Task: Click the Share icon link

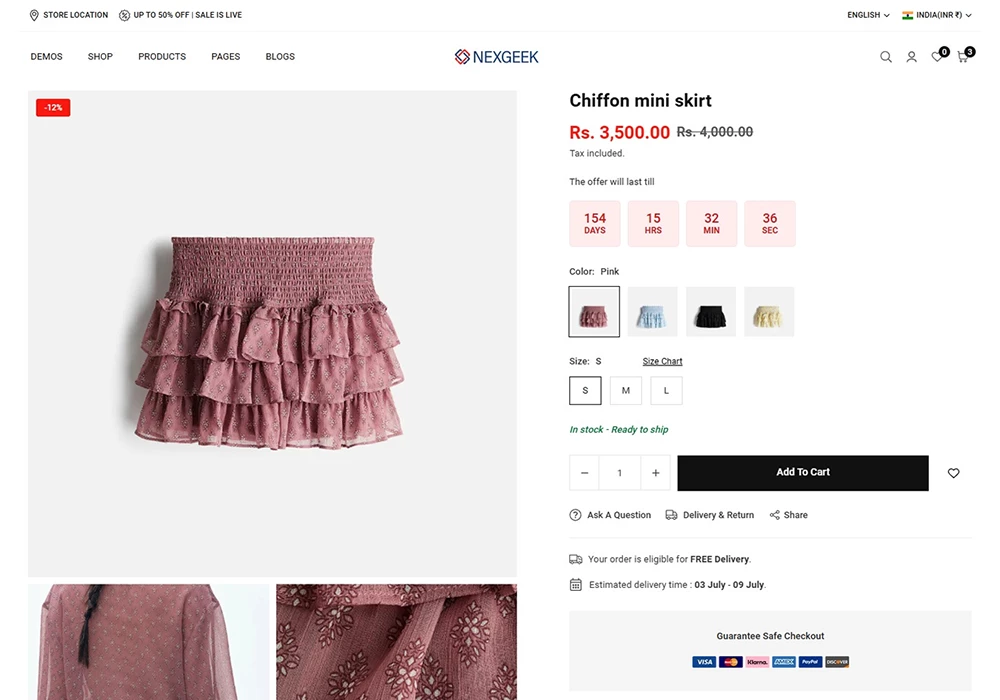Action: 775,515
